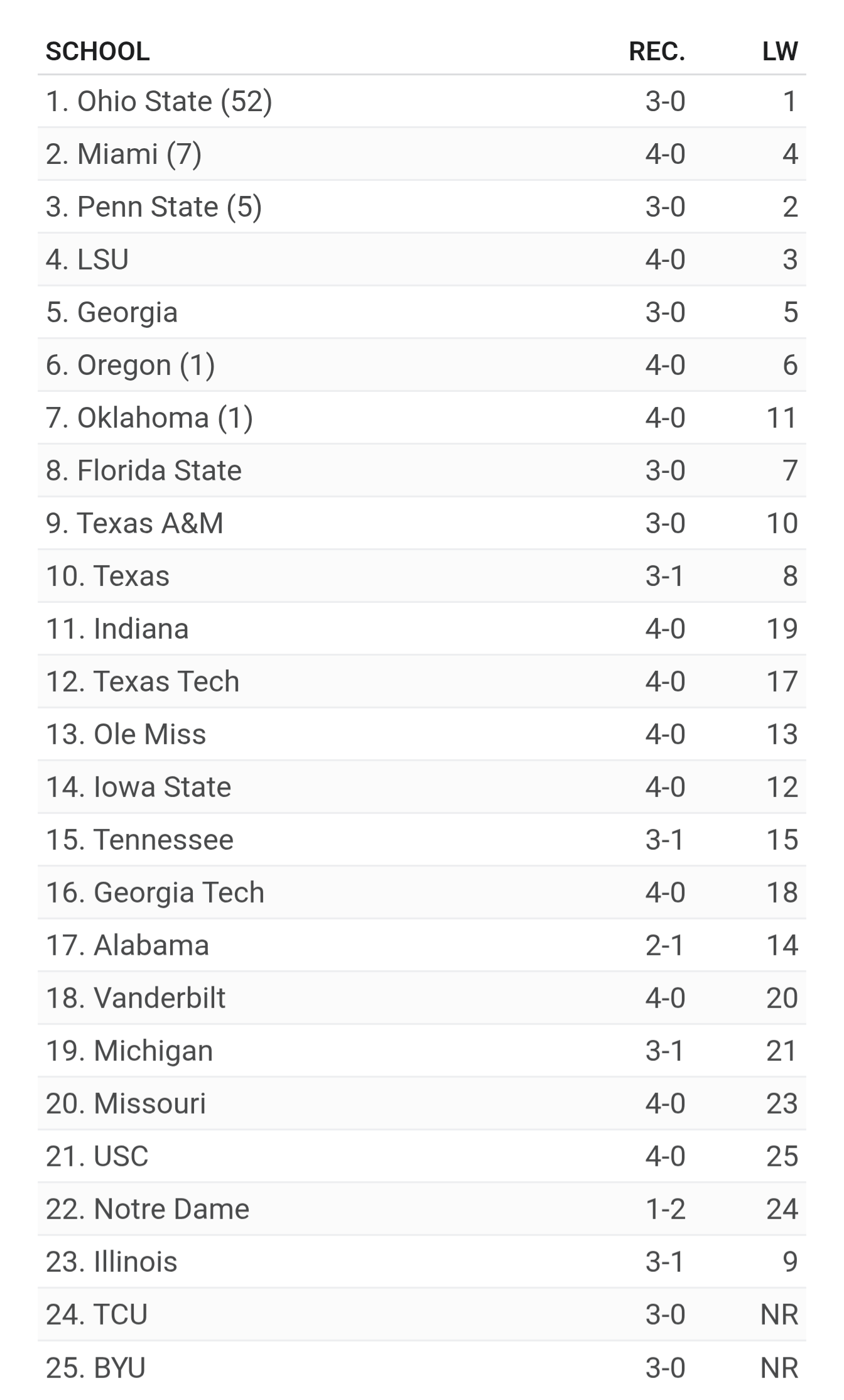Screen dimensions: 844x1400
Task: Select Texas Tech at rank 12
Action: (143, 682)
